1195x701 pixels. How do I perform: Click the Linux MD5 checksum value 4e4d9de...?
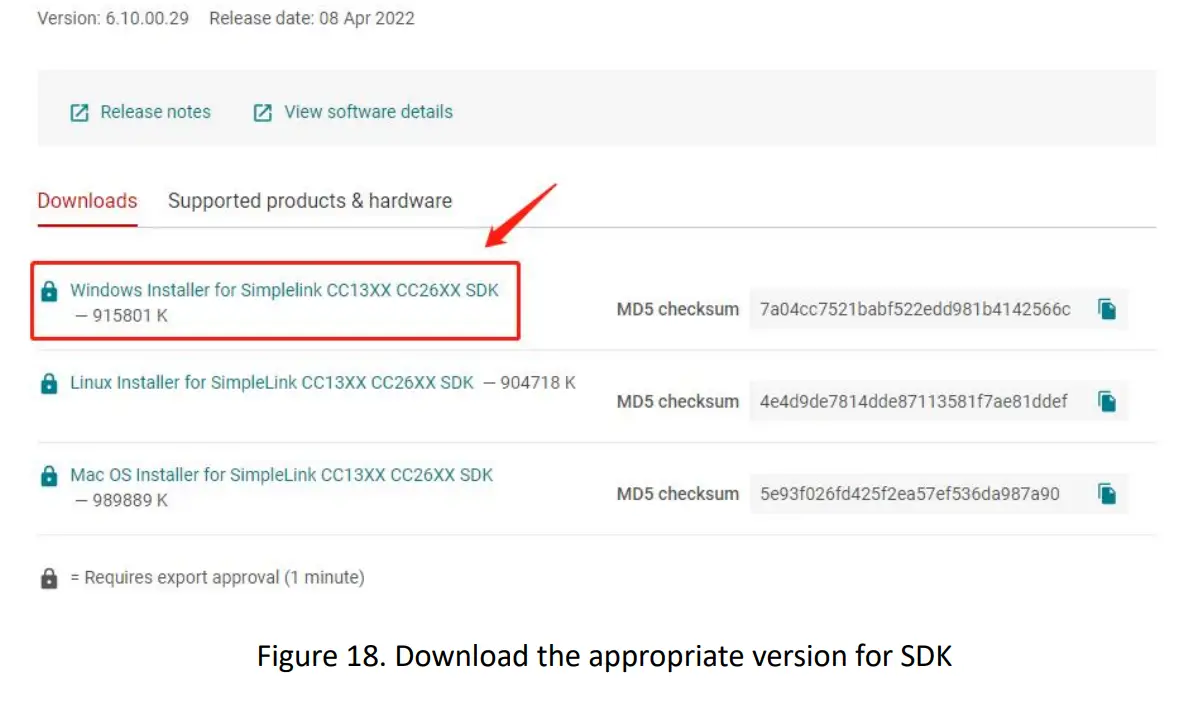[913, 401]
